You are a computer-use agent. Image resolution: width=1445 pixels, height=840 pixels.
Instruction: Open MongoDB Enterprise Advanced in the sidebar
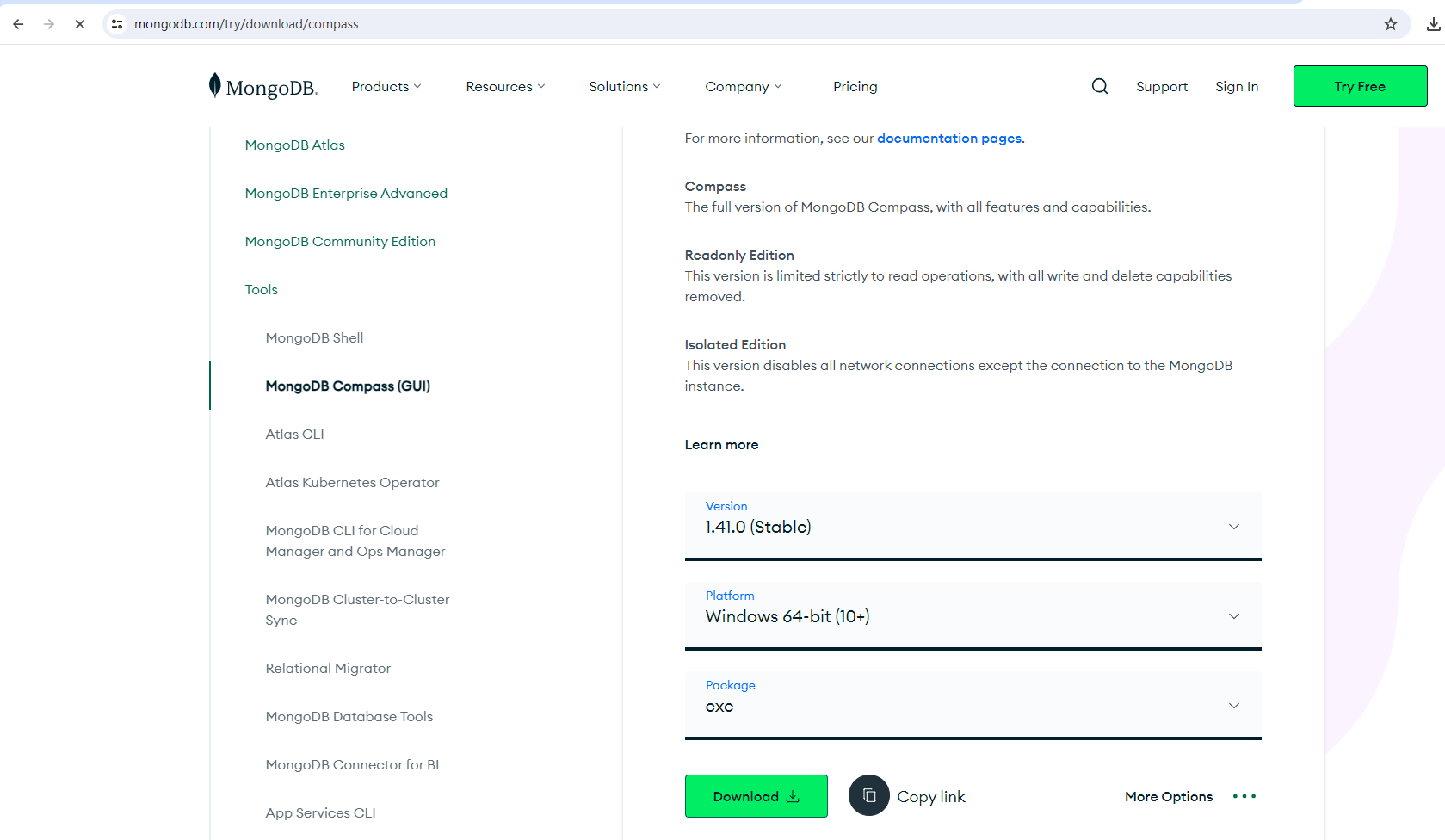coord(346,193)
